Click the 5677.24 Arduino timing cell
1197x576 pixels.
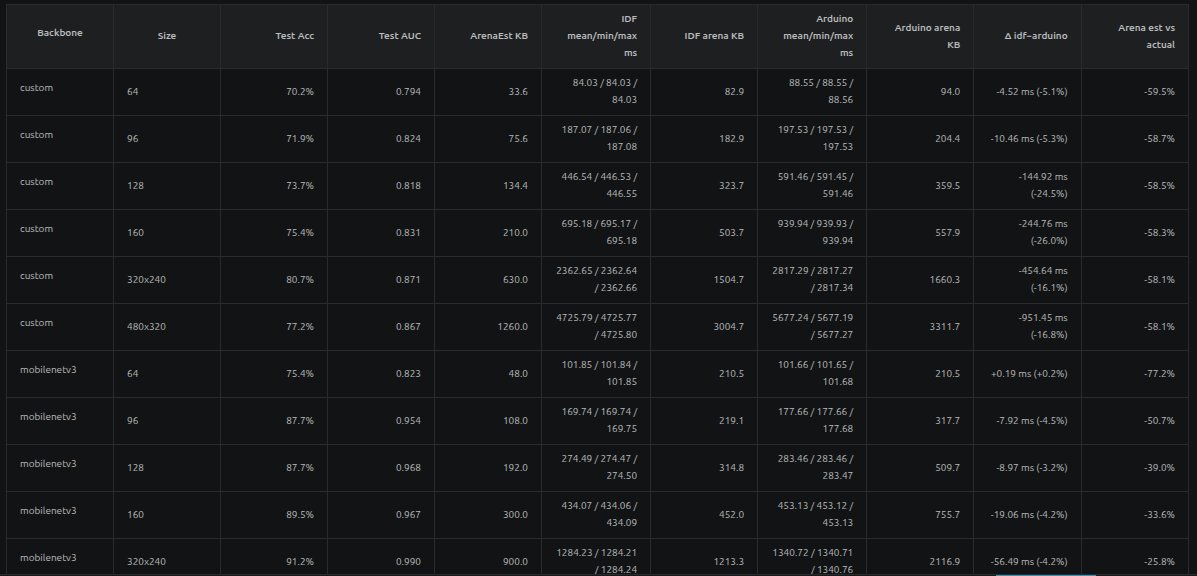pyautogui.click(x=812, y=326)
